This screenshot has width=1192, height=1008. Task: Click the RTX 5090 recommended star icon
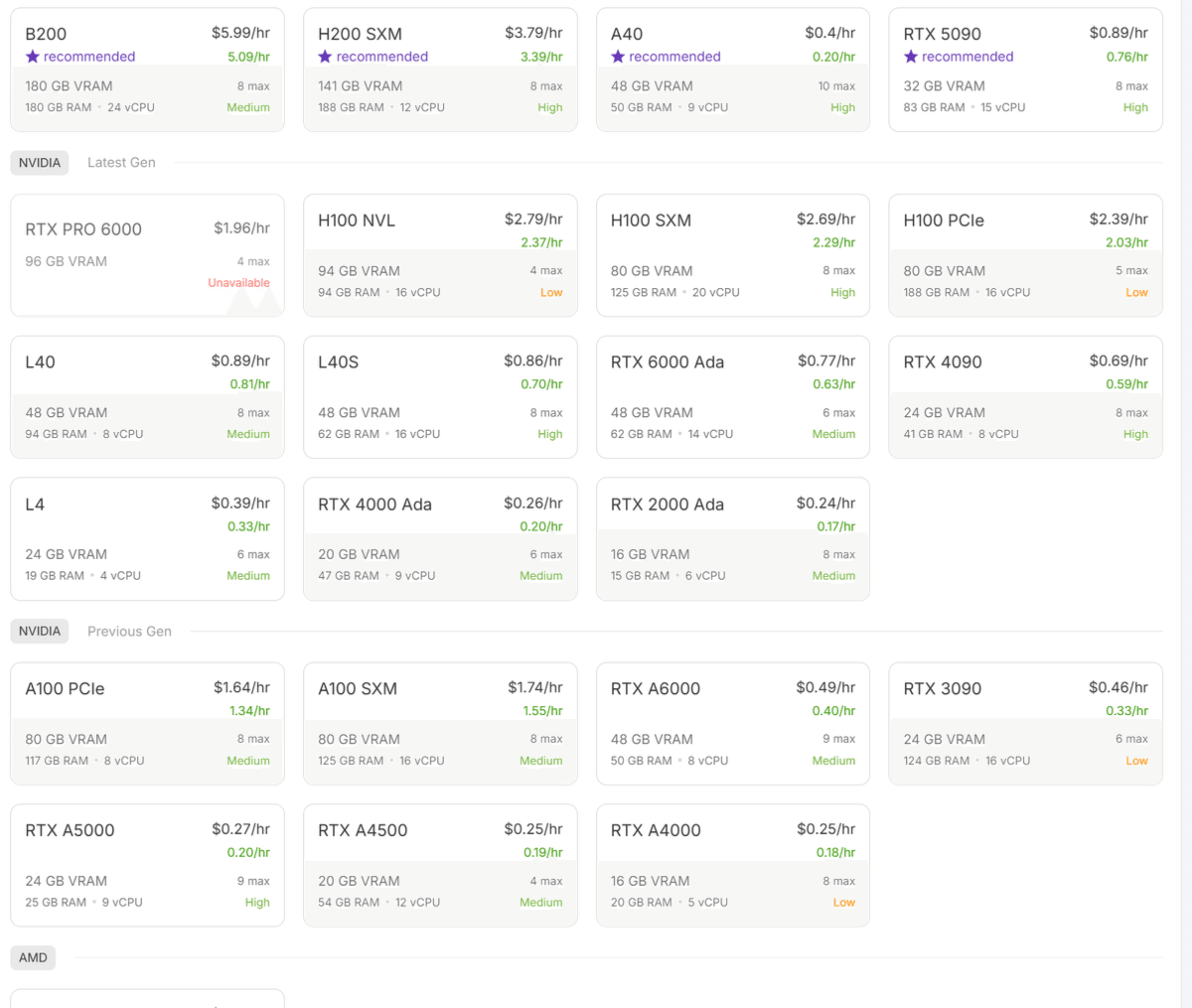(x=911, y=57)
